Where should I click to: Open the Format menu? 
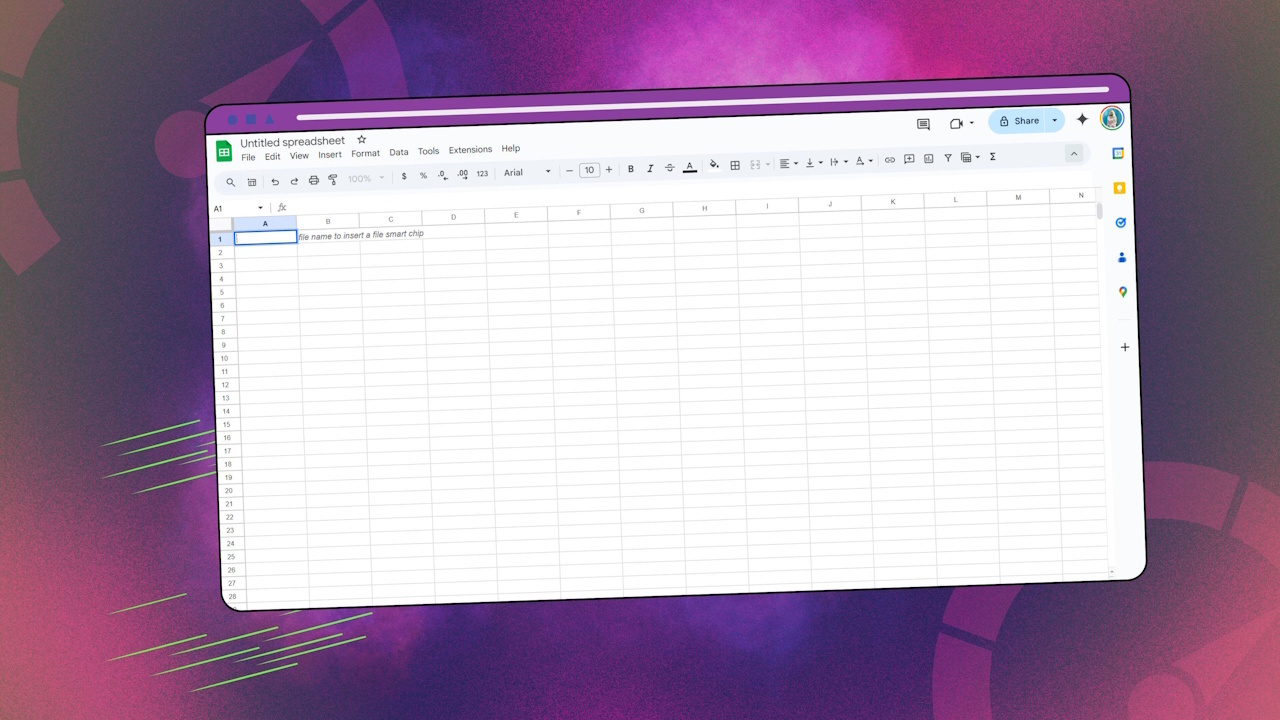[365, 154]
